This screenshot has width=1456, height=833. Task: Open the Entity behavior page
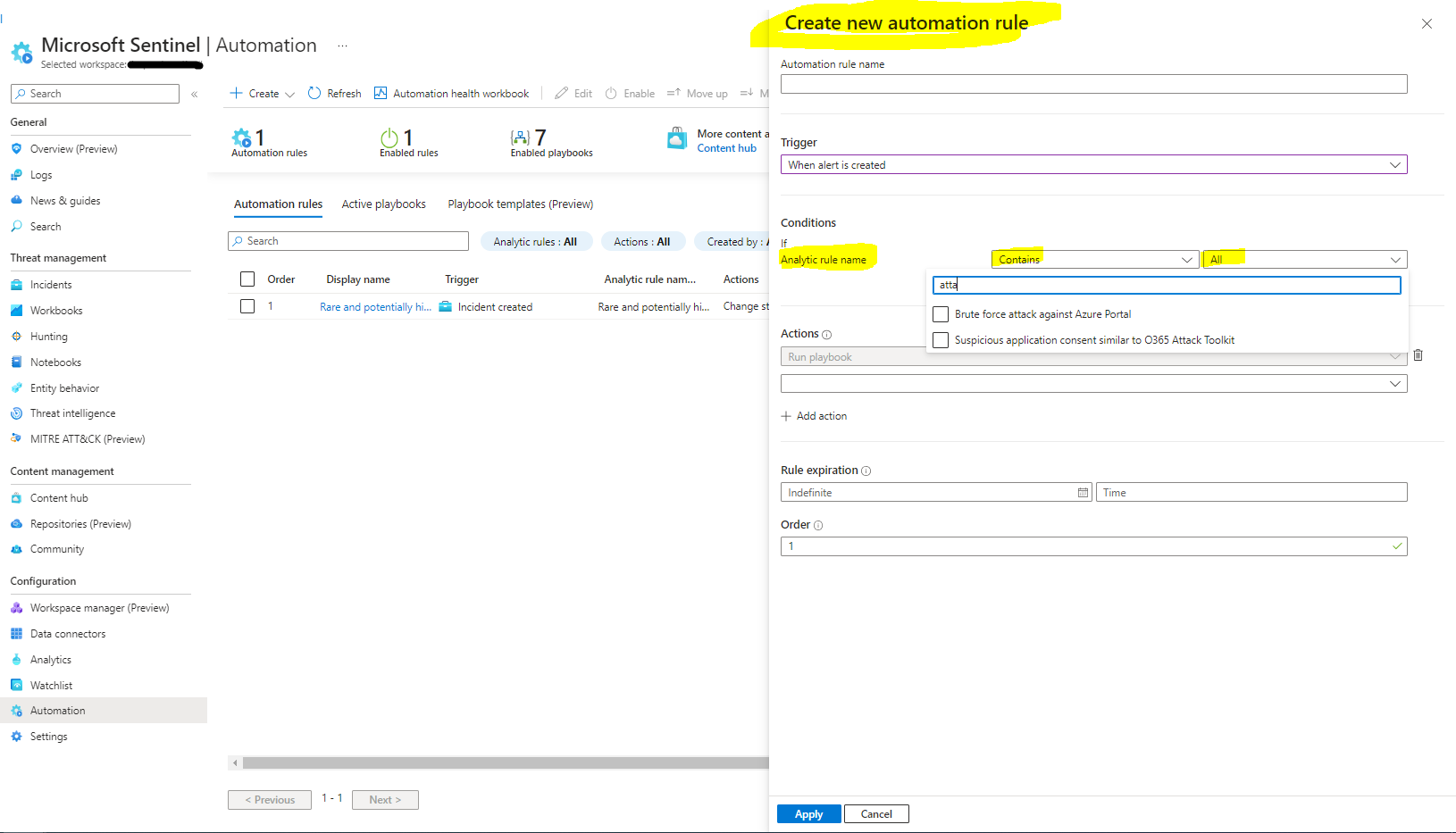click(63, 387)
